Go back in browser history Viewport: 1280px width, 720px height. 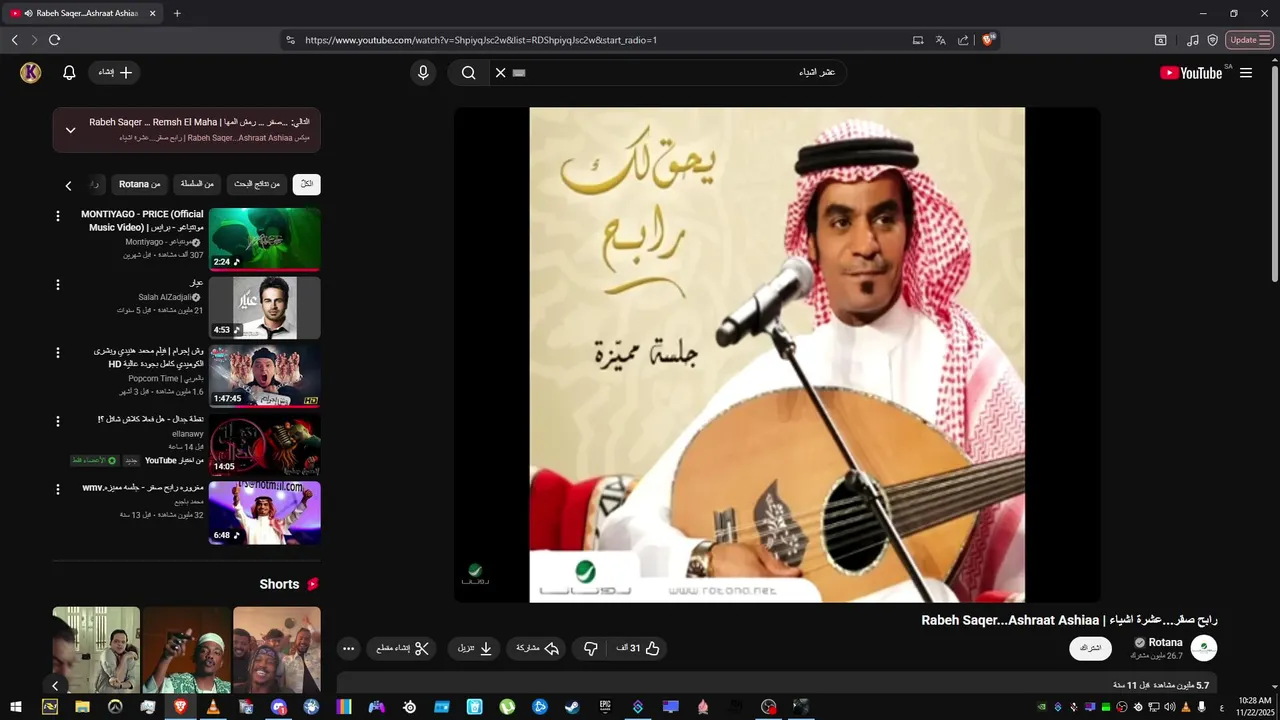14,40
